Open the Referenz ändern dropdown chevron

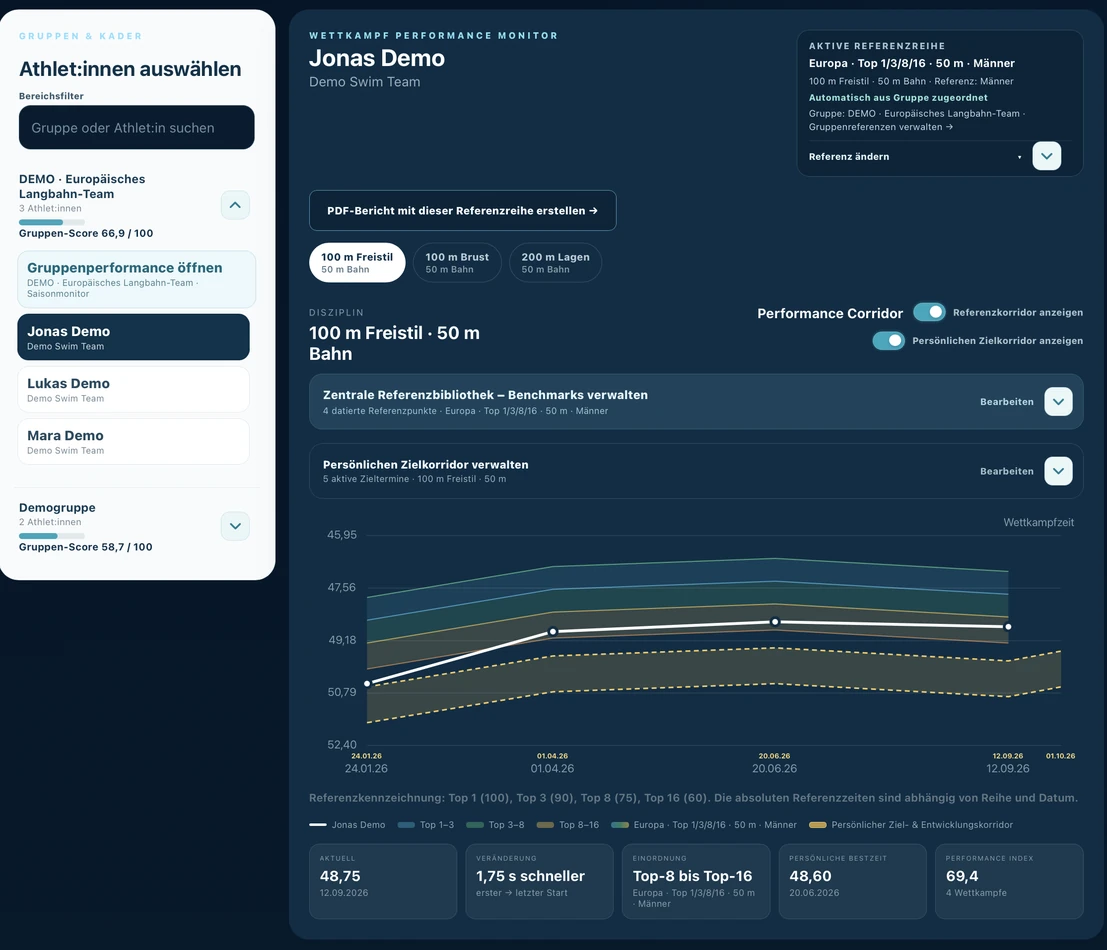click(x=1046, y=156)
